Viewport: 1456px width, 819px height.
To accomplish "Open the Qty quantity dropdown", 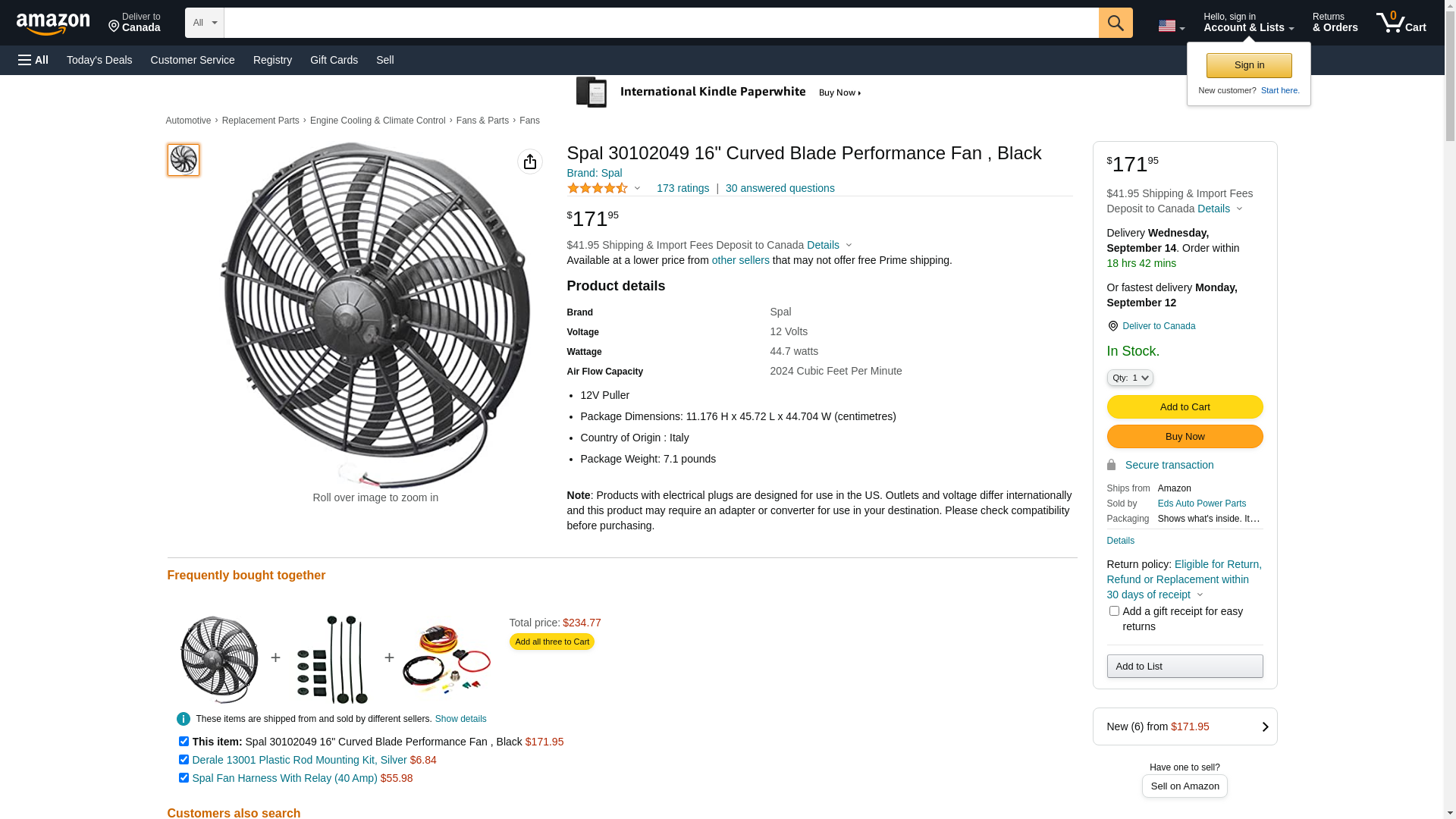I will (x=1129, y=378).
